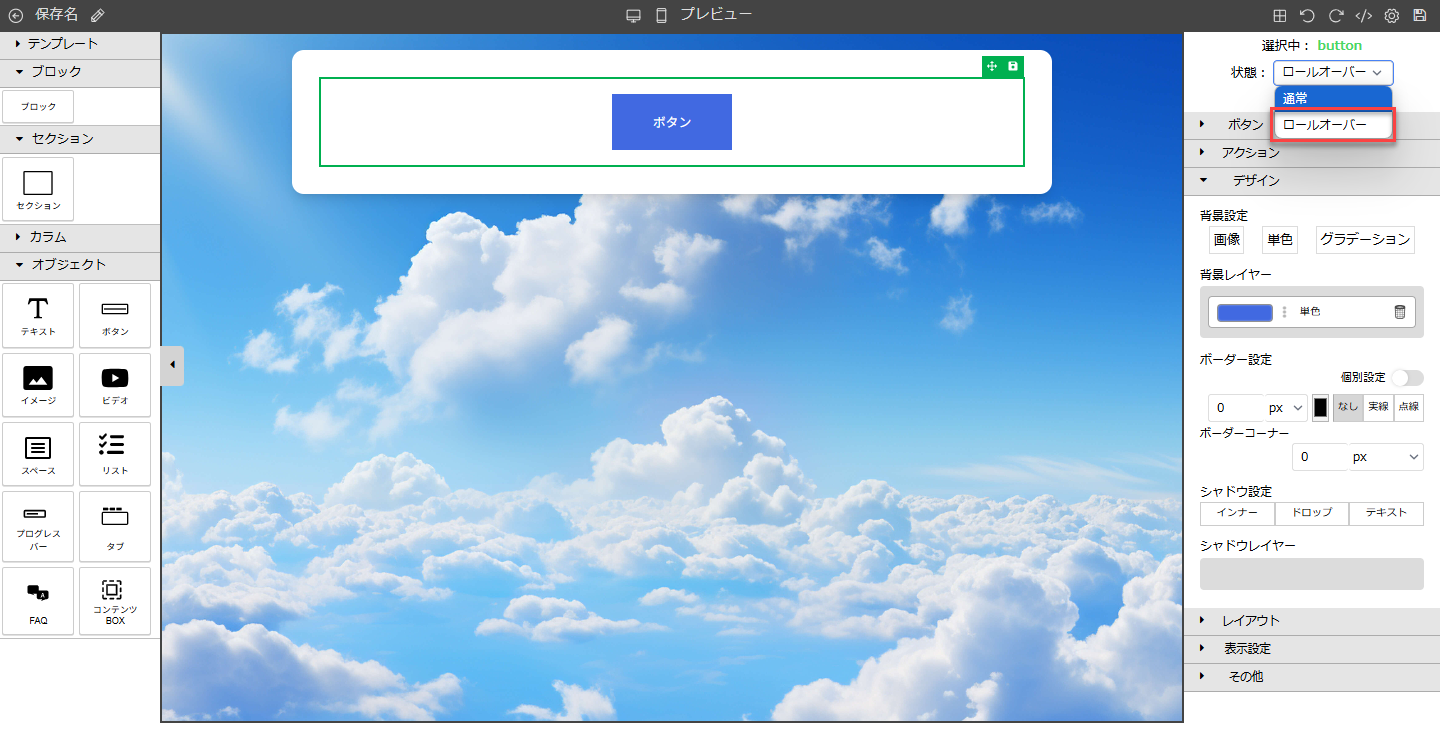This screenshot has height=731, width=1440.
Task: Open the border corner px unit dropdown
Action: 1385,457
